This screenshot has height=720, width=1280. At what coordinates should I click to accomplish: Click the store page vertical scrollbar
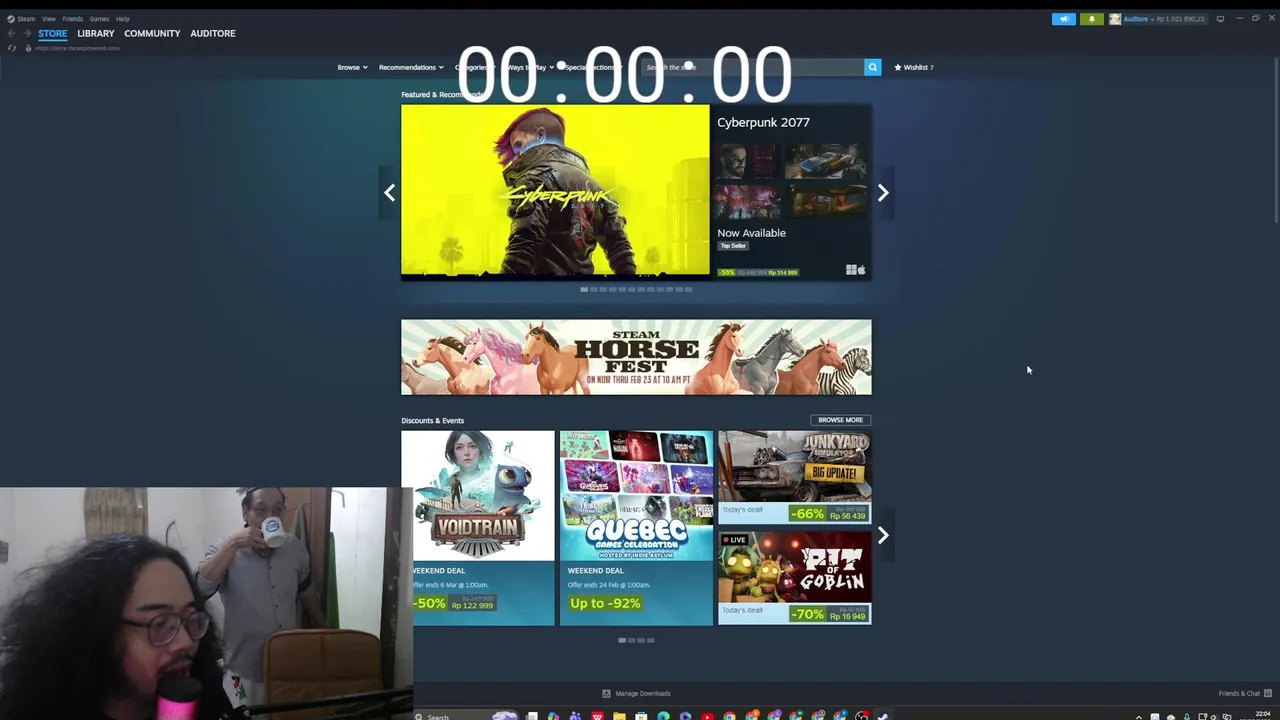click(x=1275, y=140)
